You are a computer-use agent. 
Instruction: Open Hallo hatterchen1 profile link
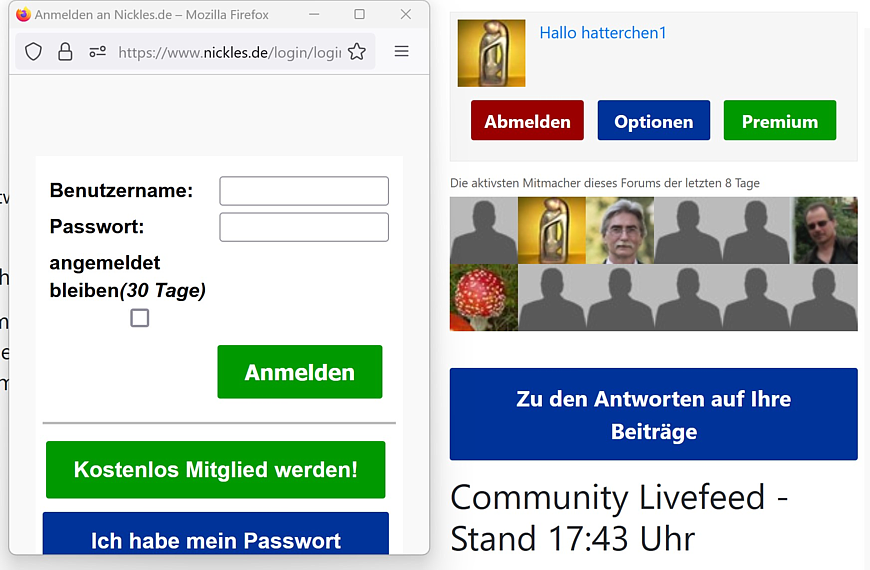[603, 33]
